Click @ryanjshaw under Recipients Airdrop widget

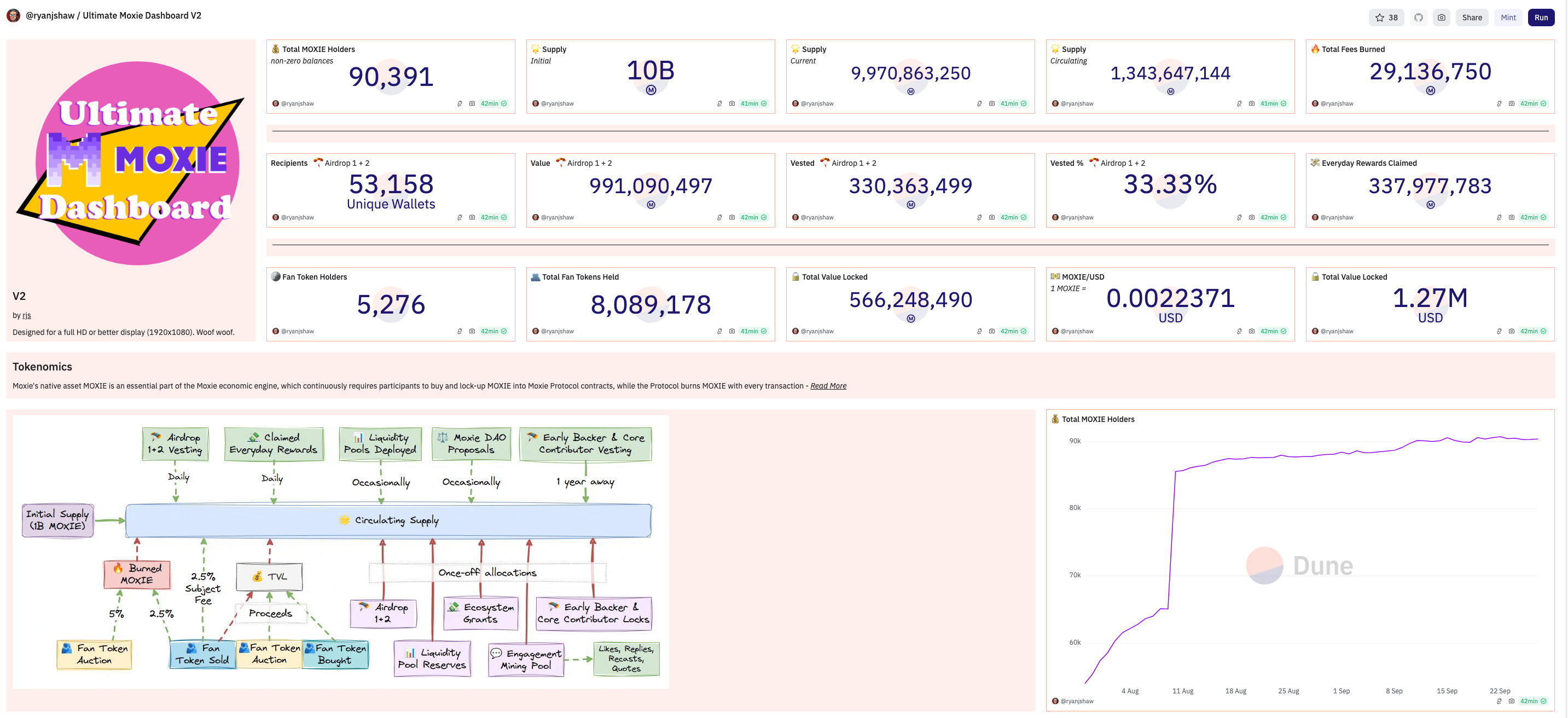click(x=297, y=217)
